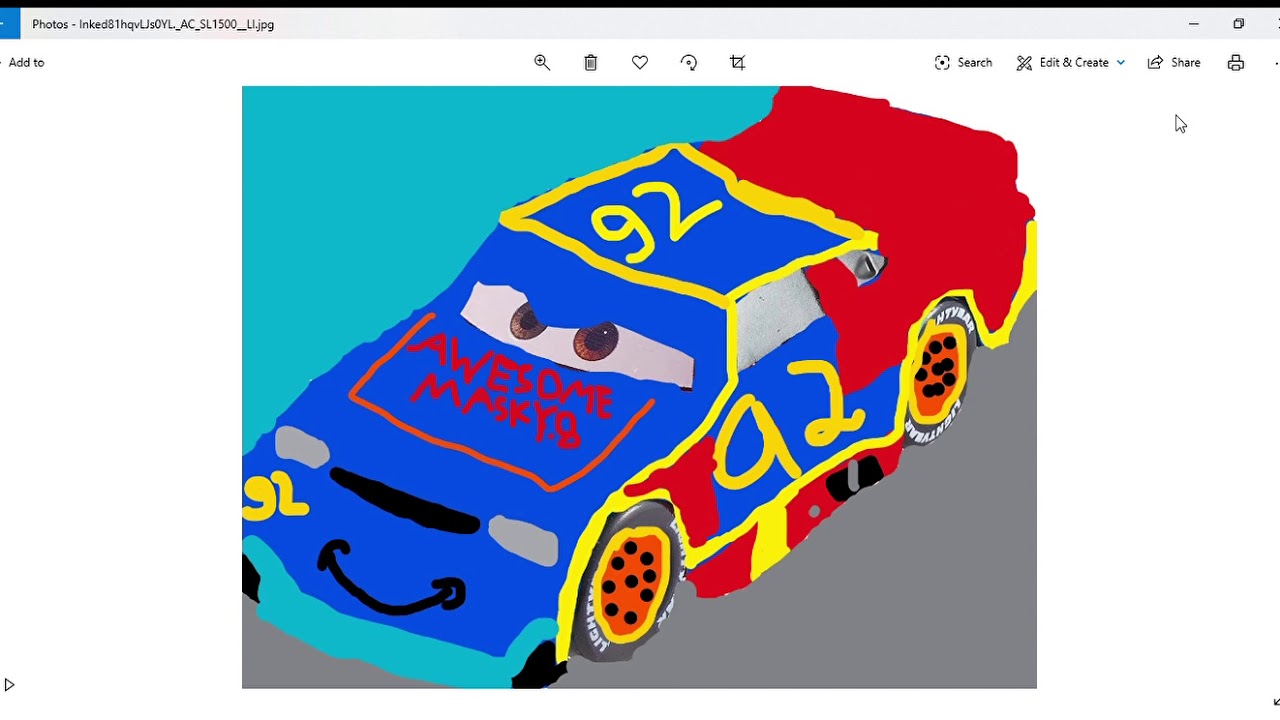Image resolution: width=1280 pixels, height=720 pixels.
Task: Rotate the image with rotate icon
Action: point(689,62)
